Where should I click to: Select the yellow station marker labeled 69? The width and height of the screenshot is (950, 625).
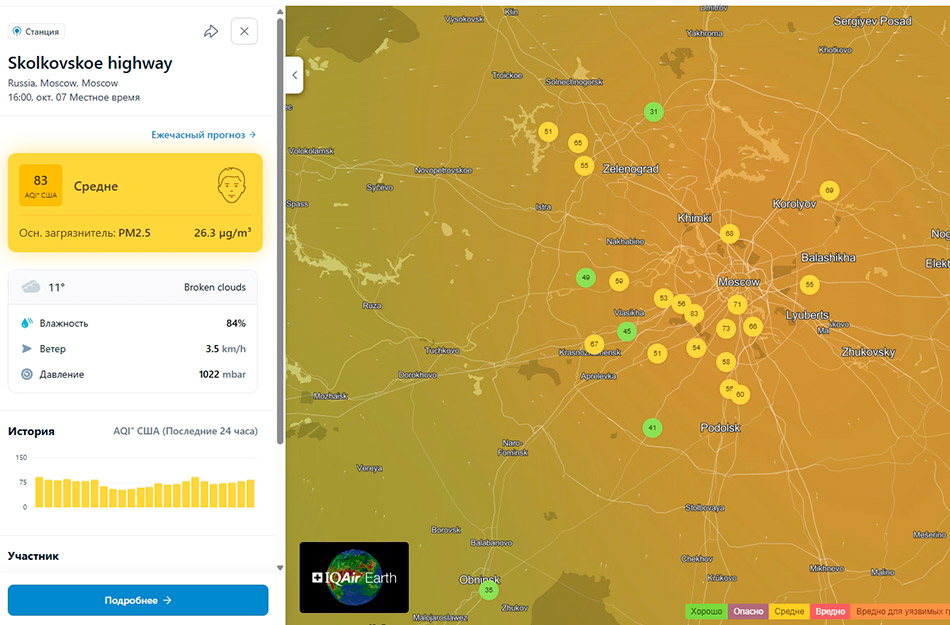[x=828, y=190]
